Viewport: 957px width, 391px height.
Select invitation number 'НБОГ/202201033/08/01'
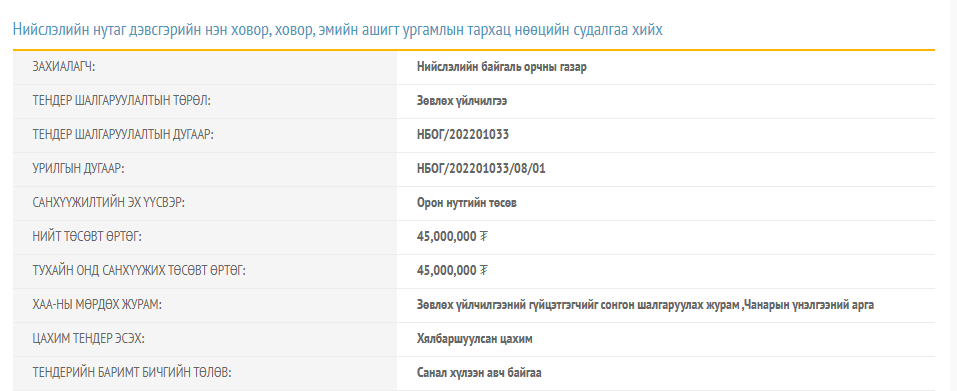pyautogui.click(x=481, y=169)
